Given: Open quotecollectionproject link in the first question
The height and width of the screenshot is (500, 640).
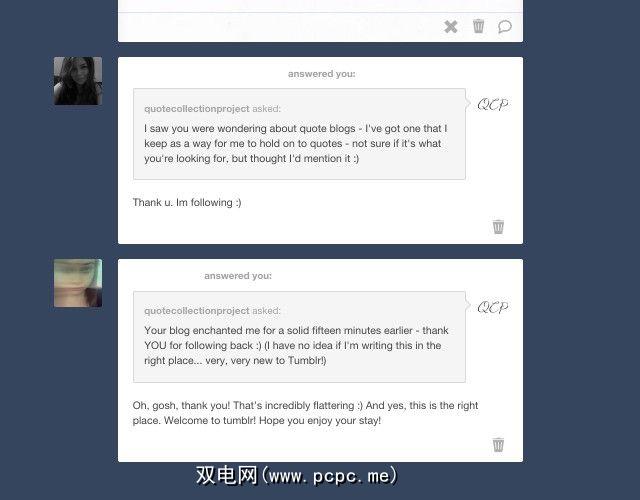Looking at the screenshot, I should [x=196, y=109].
